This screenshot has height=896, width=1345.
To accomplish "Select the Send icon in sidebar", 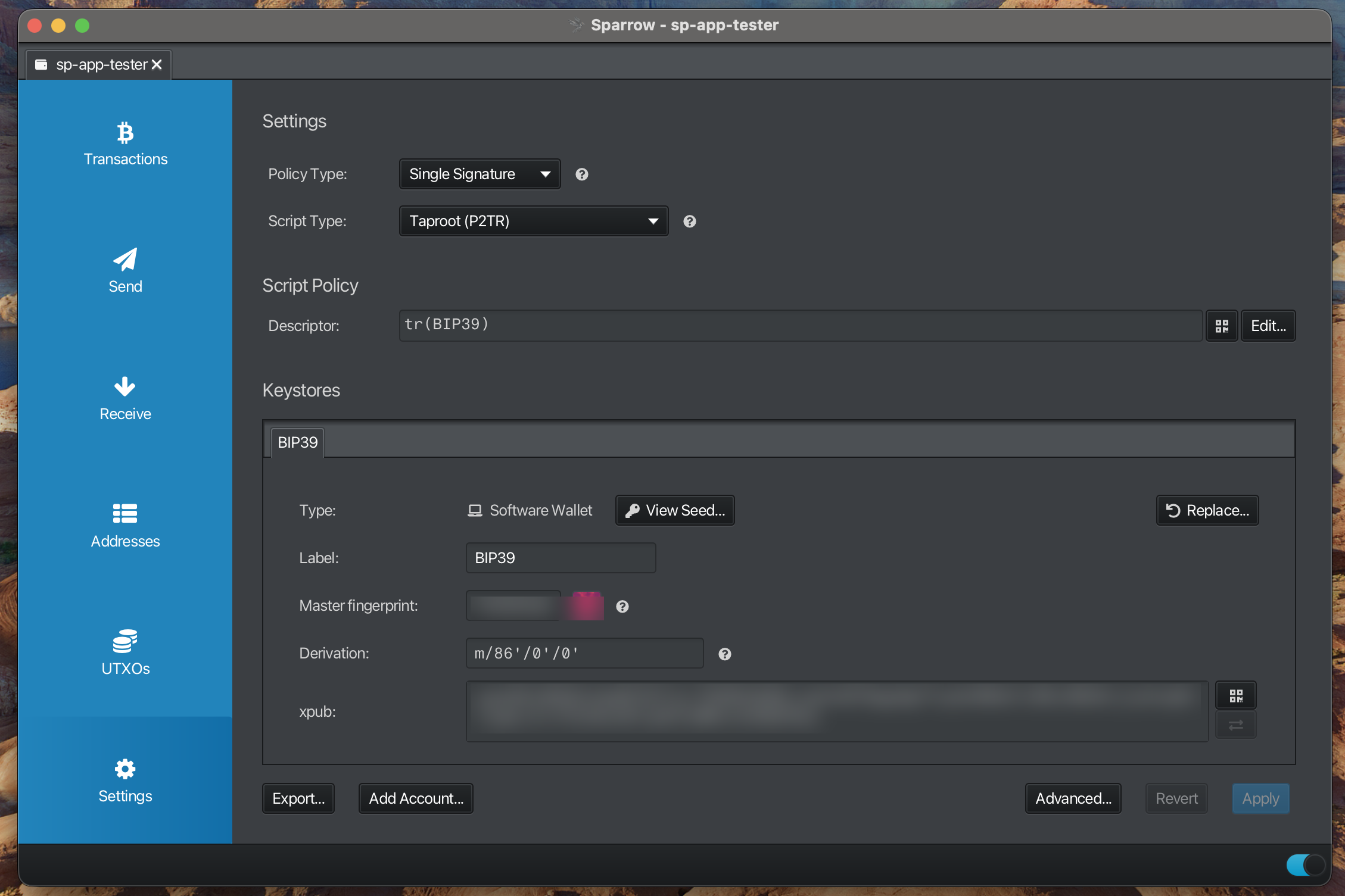I will (125, 271).
